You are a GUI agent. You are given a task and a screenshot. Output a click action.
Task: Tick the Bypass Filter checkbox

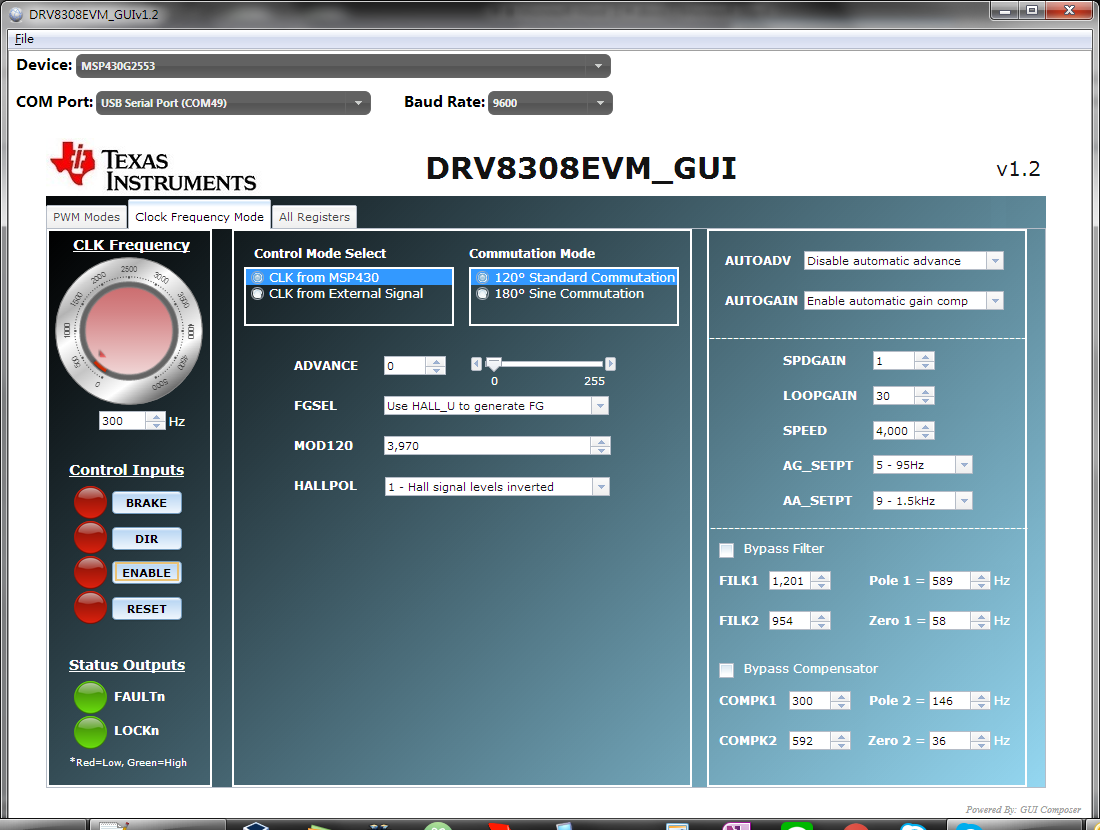[726, 550]
